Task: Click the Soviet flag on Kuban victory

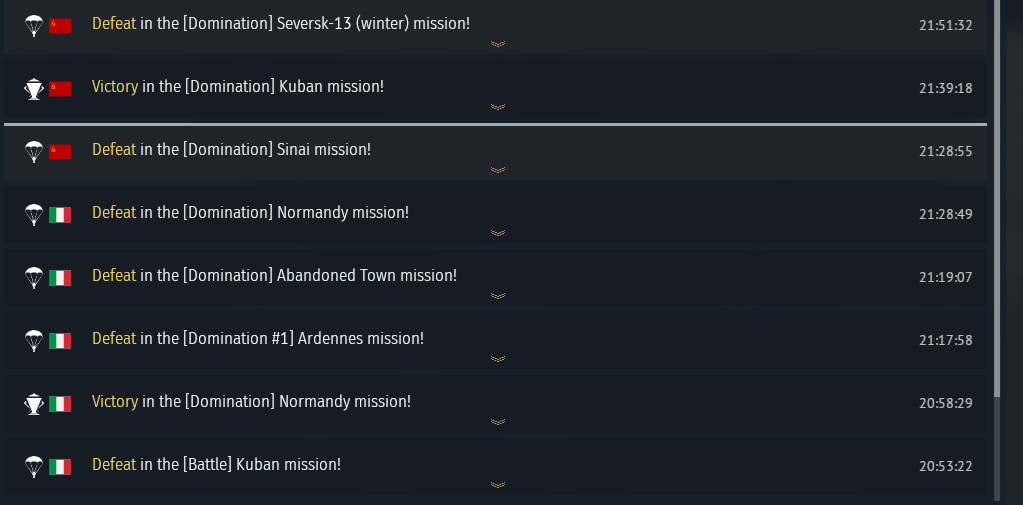Action: coord(61,89)
